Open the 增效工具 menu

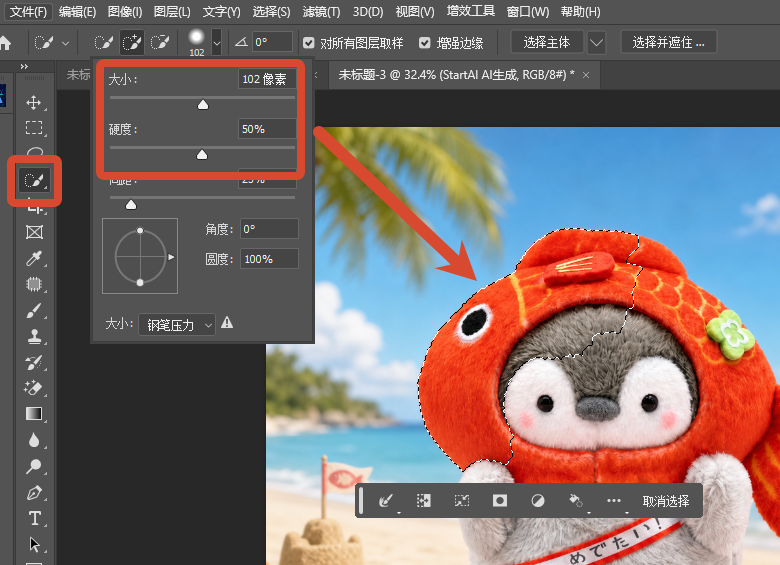click(x=471, y=11)
